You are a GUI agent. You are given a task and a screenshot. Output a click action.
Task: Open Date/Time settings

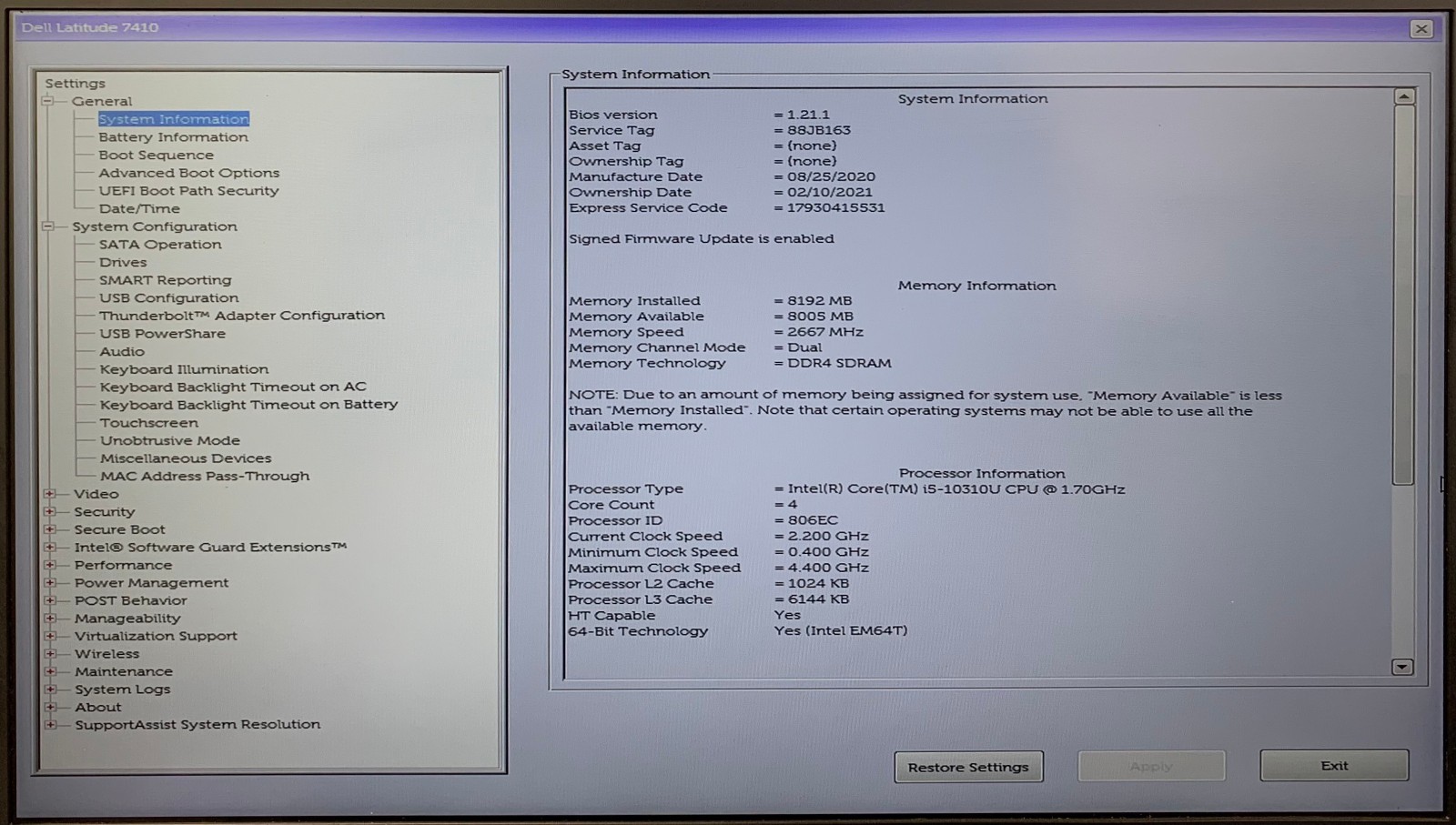pyautogui.click(x=139, y=208)
